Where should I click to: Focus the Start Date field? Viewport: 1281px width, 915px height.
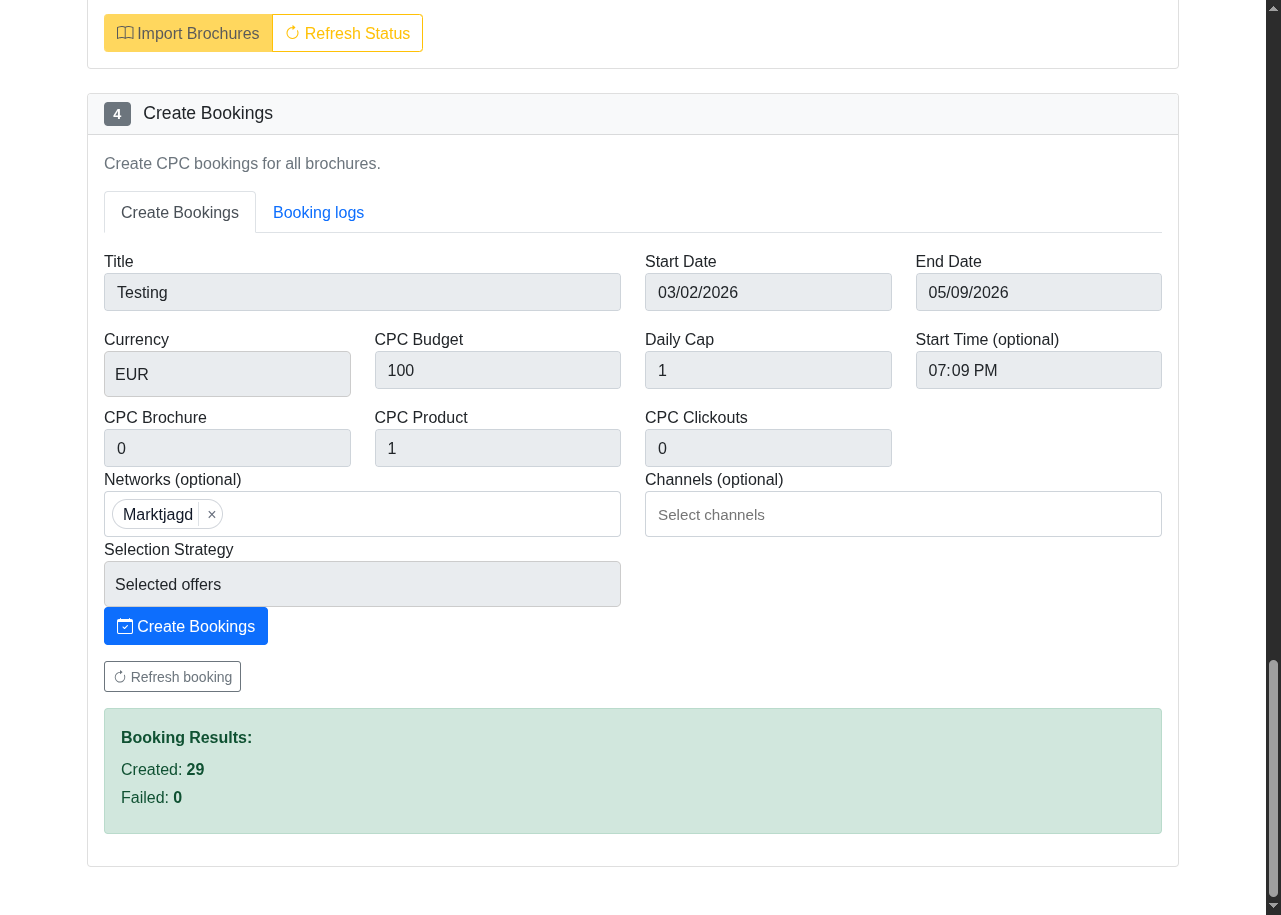[767, 292]
